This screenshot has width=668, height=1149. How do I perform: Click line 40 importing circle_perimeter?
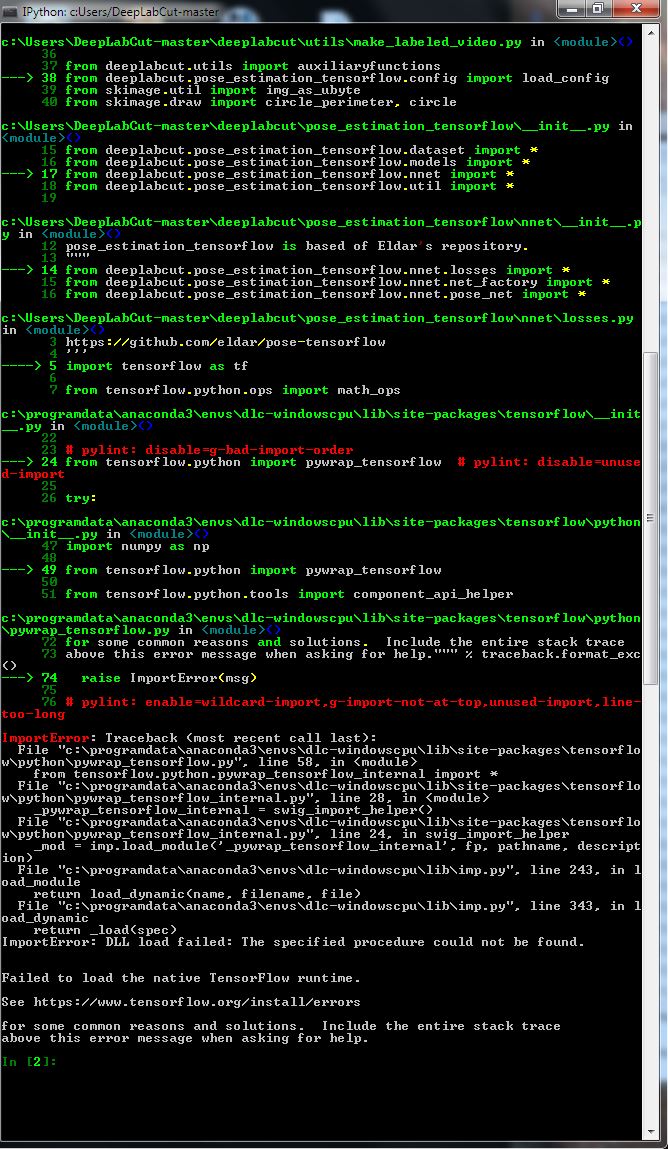pos(249,102)
